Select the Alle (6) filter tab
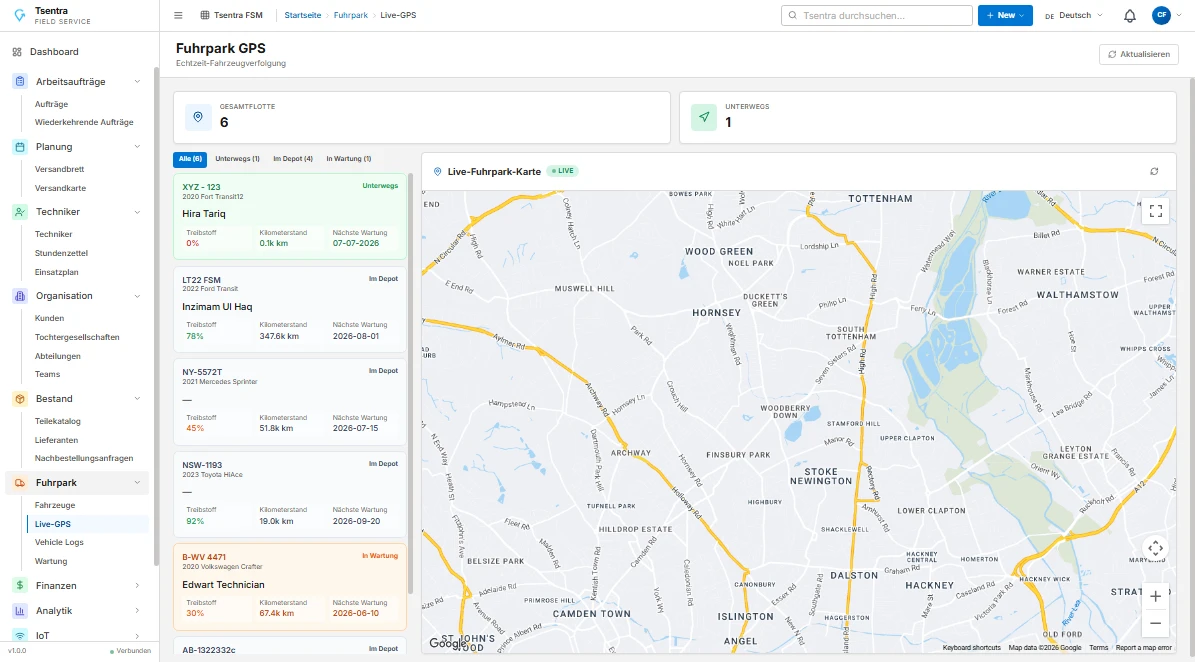 click(190, 159)
